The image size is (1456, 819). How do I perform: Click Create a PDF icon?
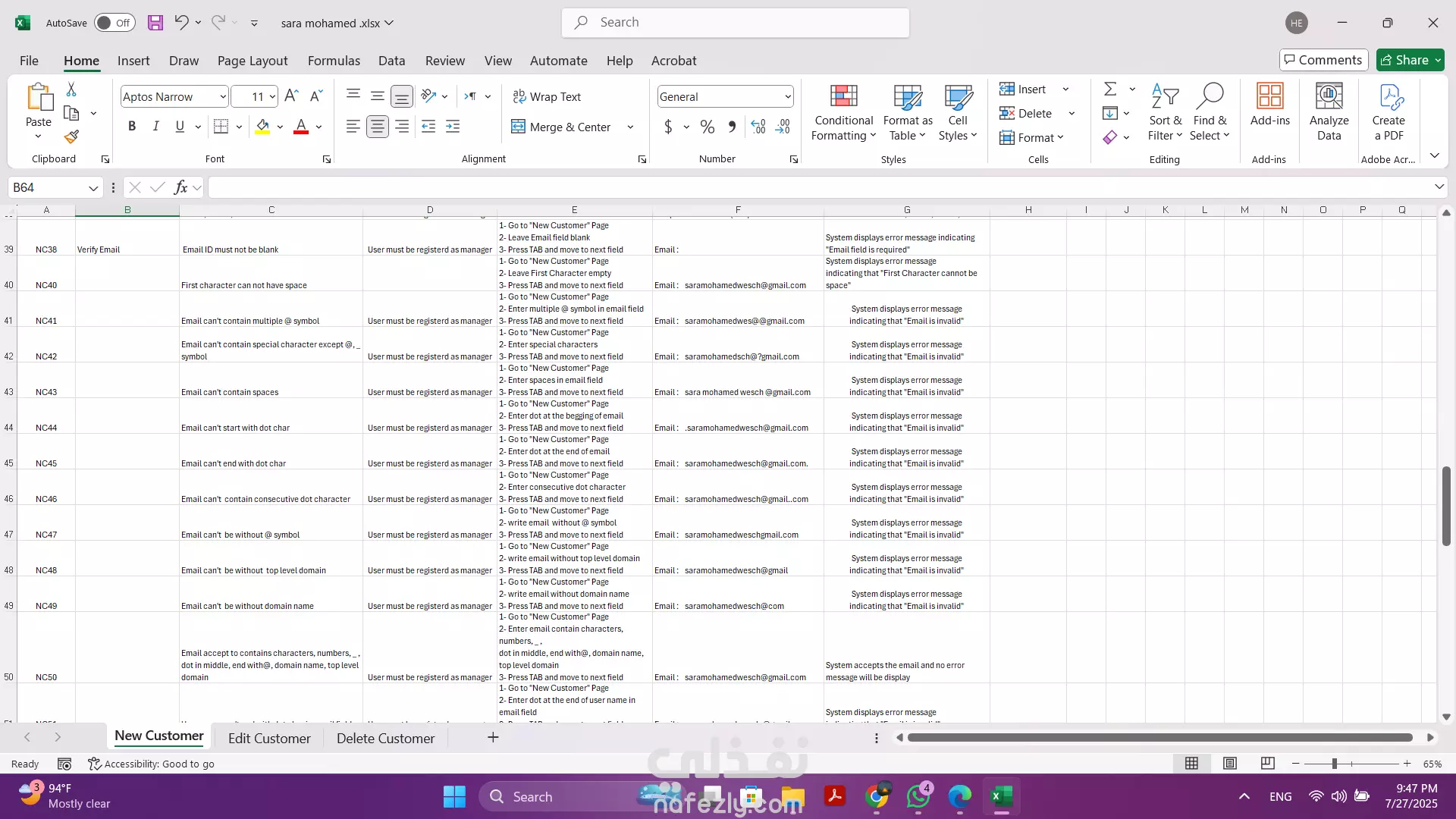click(1389, 112)
